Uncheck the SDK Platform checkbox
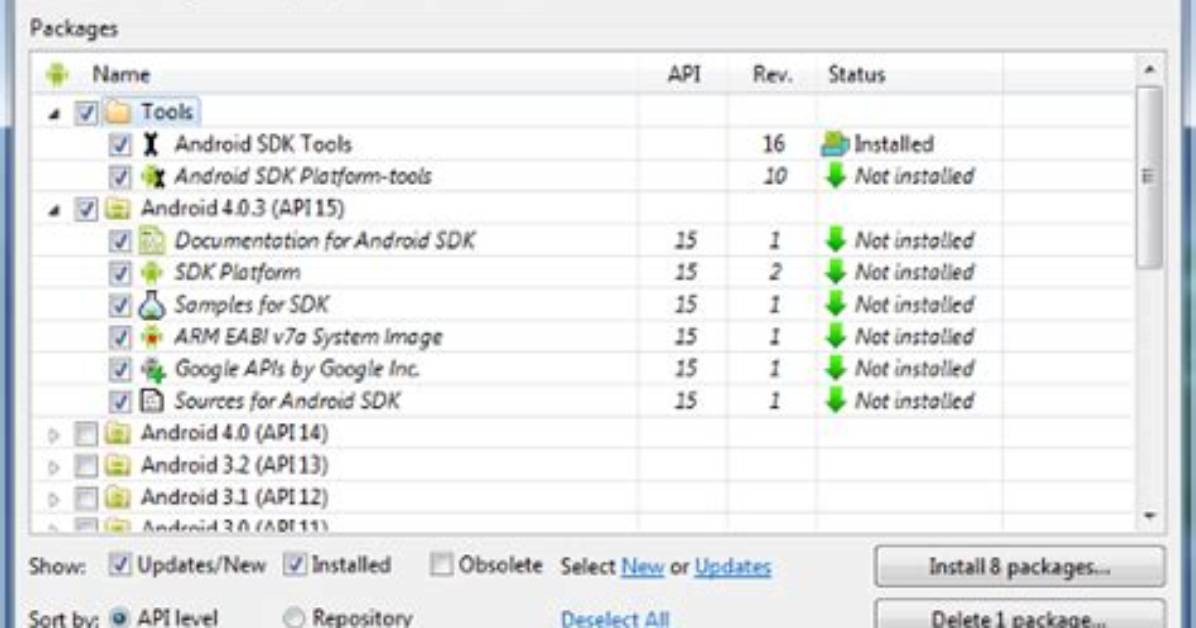The width and height of the screenshot is (1196, 628). (x=120, y=273)
